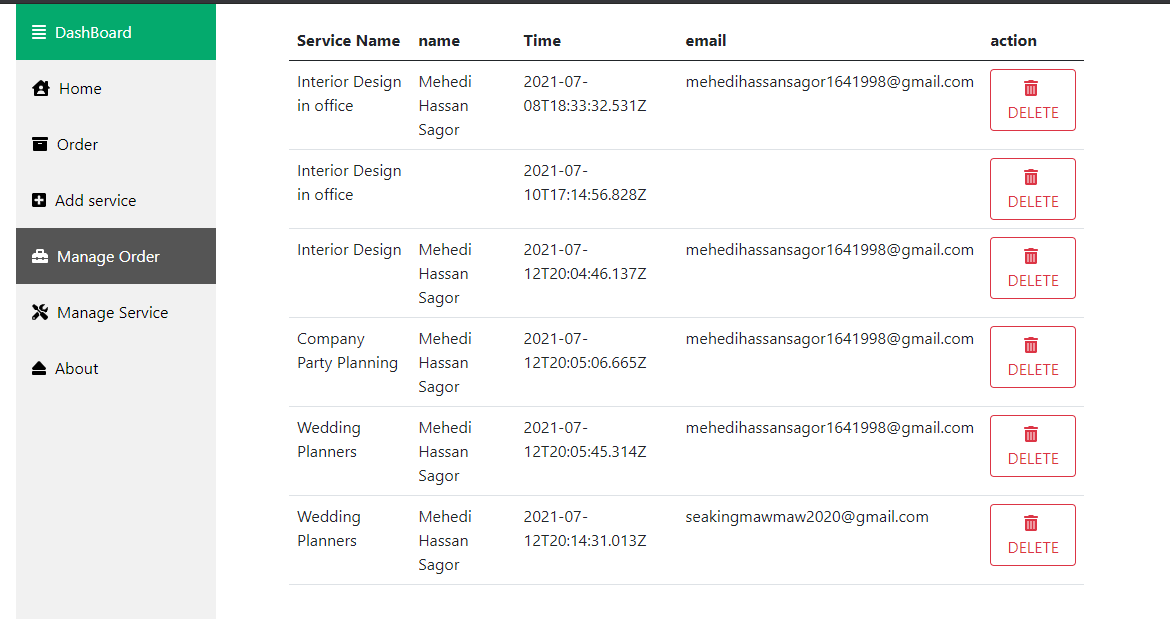Select the Manage Service menu entry

tap(116, 312)
